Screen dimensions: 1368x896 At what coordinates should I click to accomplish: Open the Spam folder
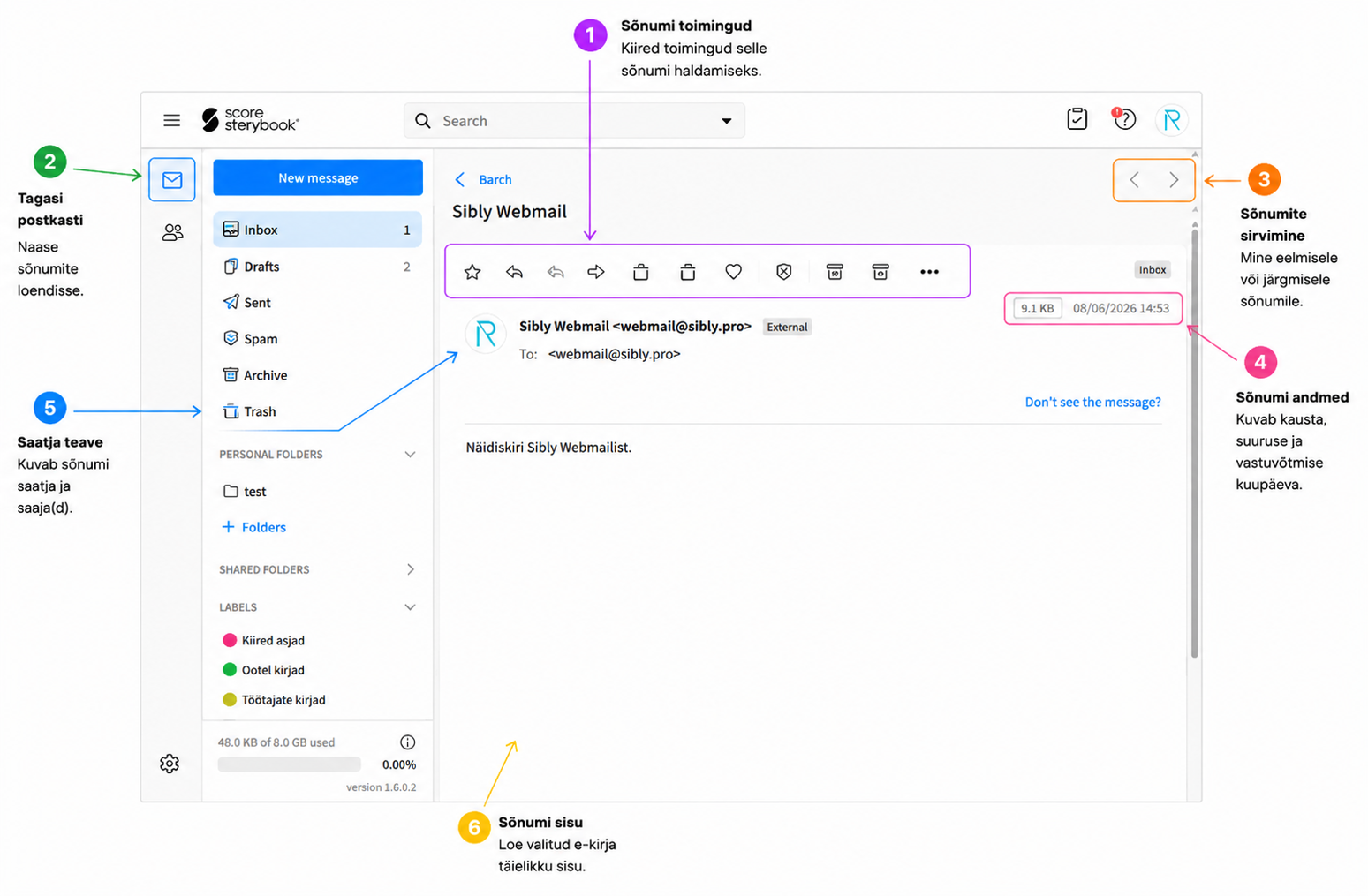[317, 339]
